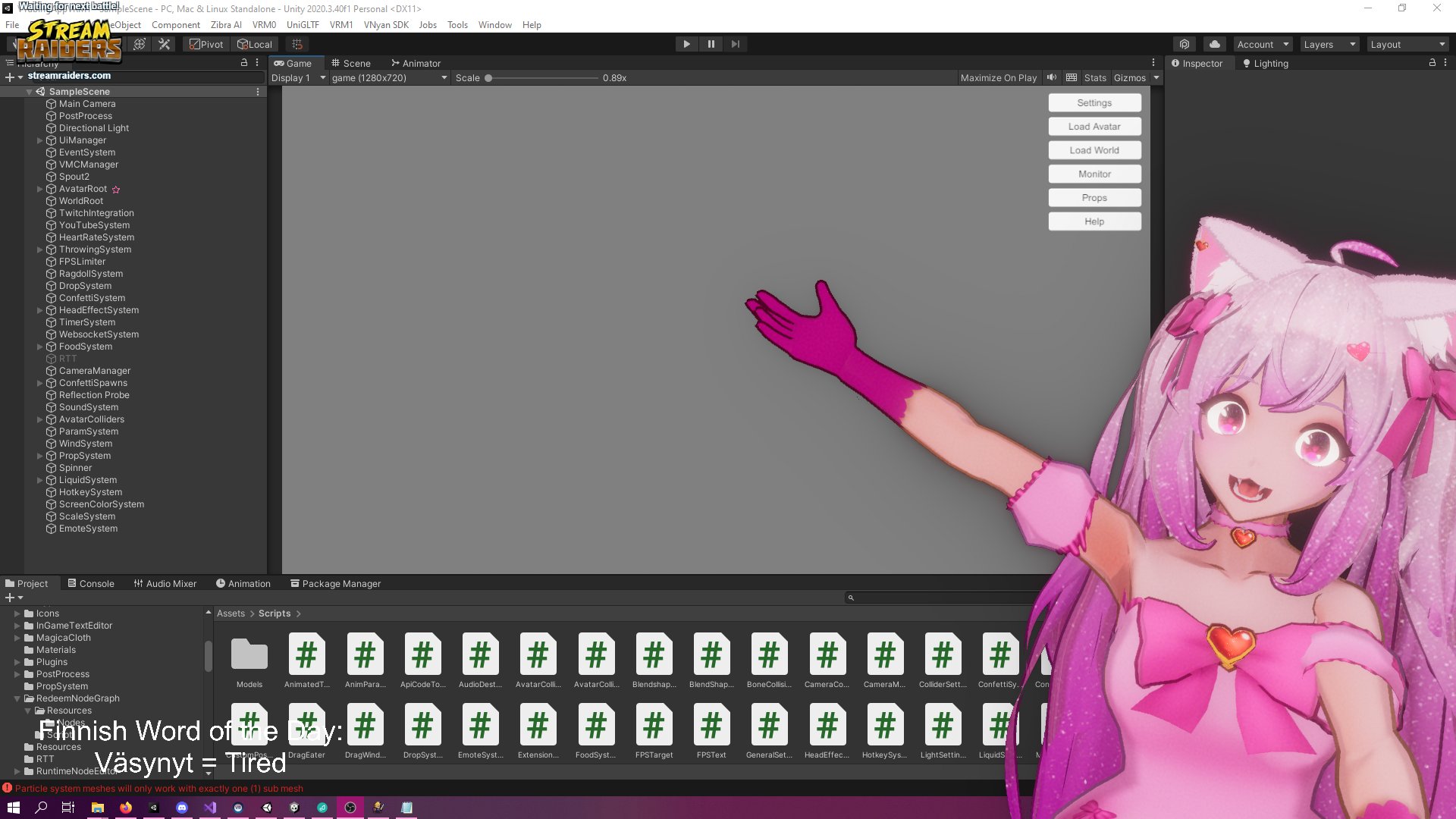This screenshot has height=819, width=1456.
Task: Click the Monitor button in the Game view
Action: pyautogui.click(x=1094, y=174)
